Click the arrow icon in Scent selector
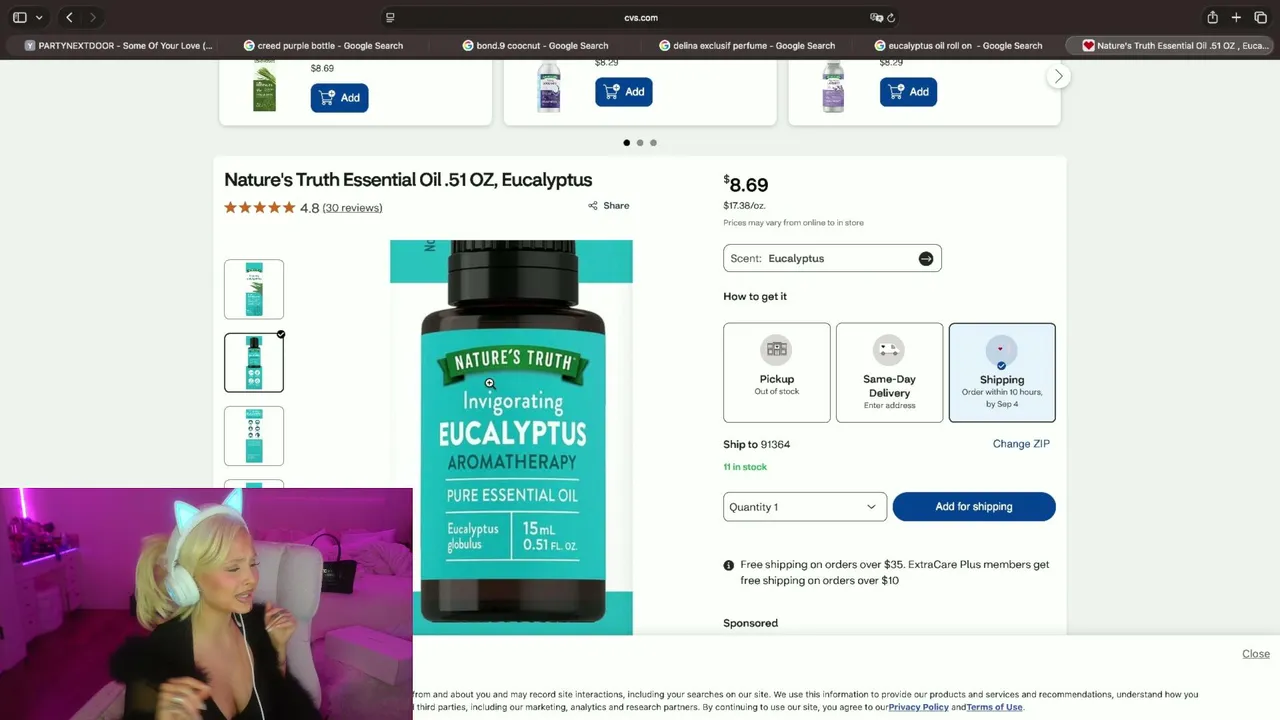The image size is (1280, 720). 926,259
